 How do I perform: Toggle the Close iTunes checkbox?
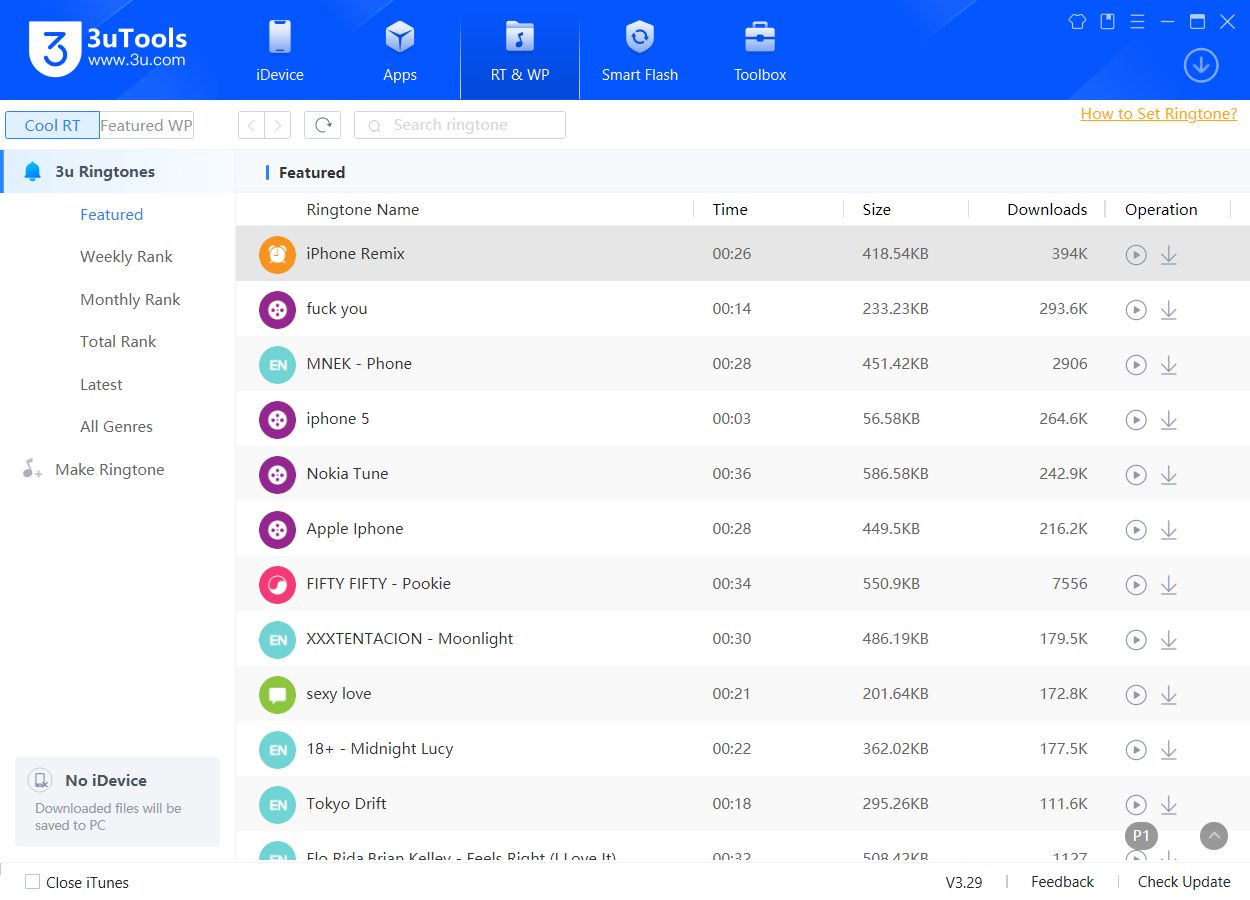click(33, 882)
